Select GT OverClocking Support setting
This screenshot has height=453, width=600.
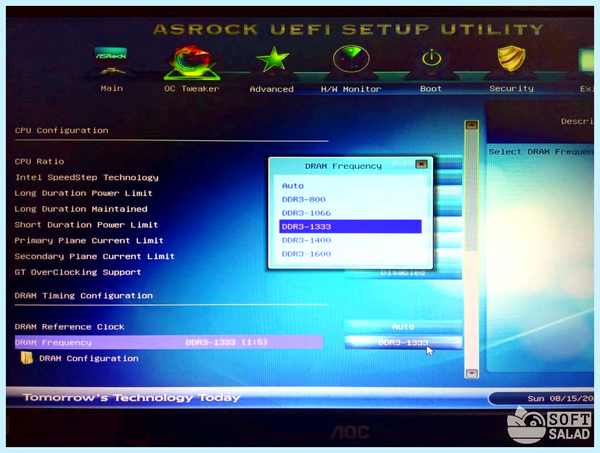pyautogui.click(x=78, y=272)
